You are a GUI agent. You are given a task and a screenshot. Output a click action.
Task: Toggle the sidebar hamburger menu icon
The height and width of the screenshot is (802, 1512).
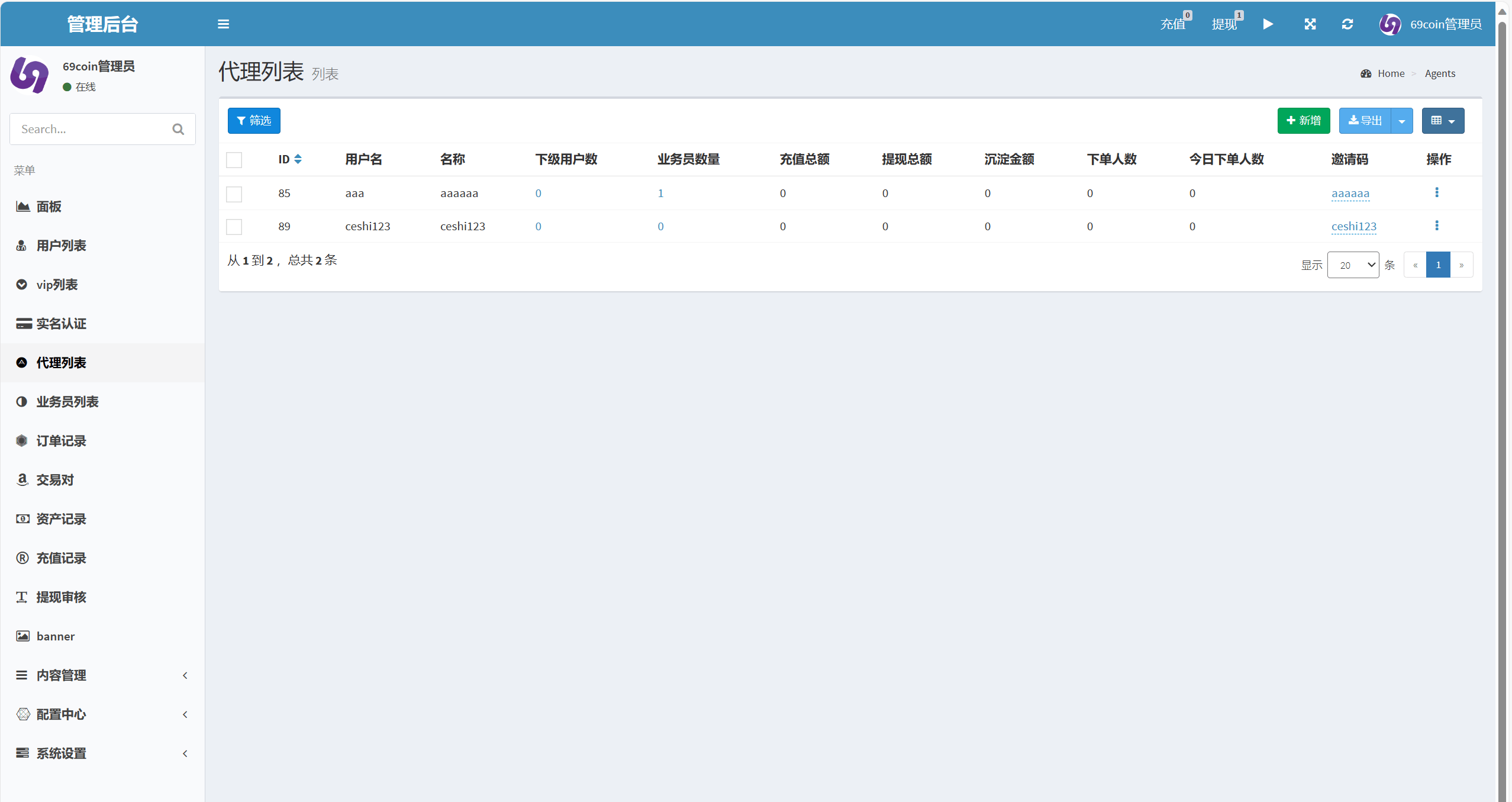[223, 24]
